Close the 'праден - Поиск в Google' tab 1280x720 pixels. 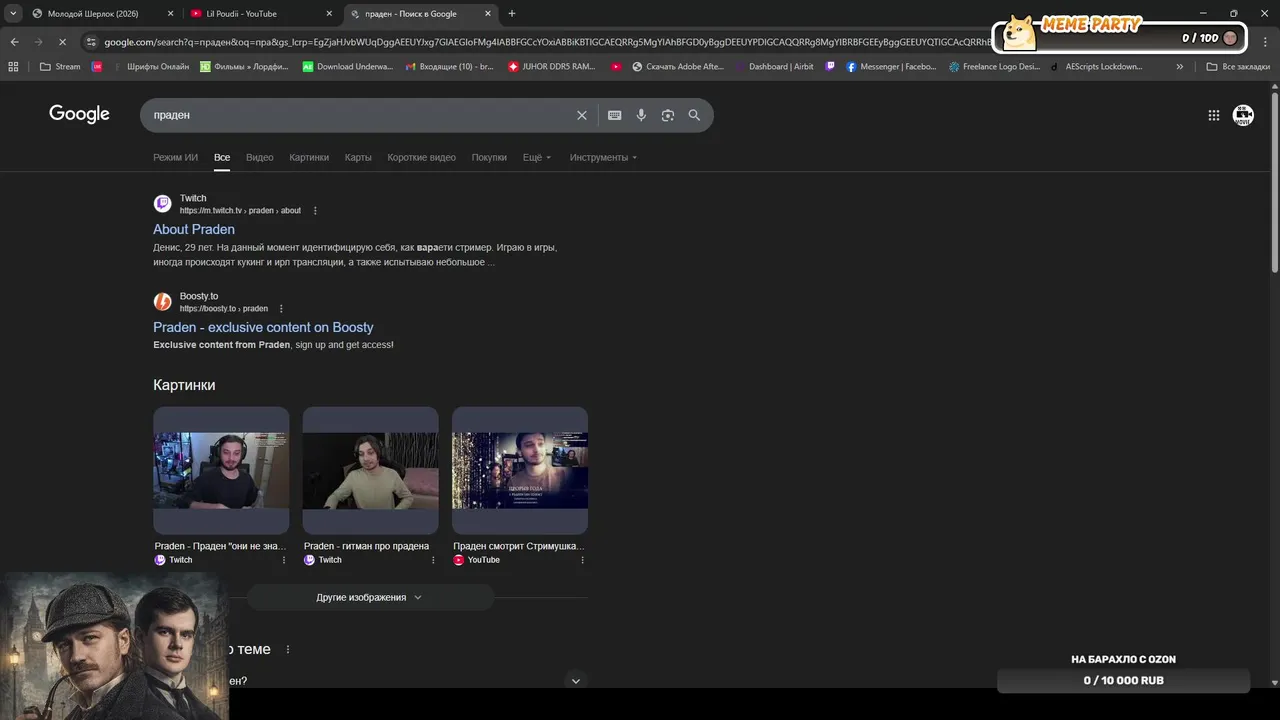pos(488,14)
